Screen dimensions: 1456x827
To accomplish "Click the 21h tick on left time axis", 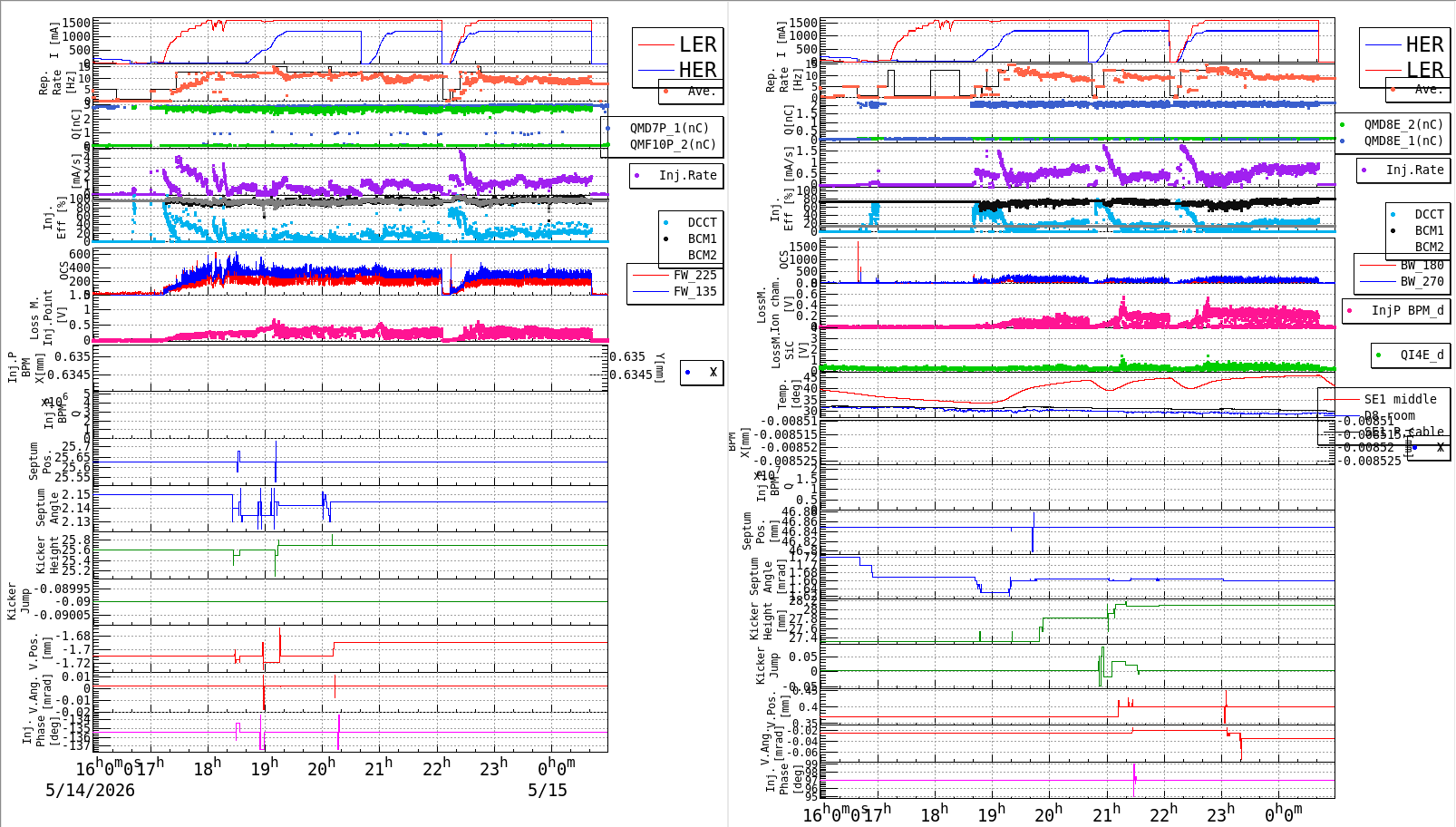I will pyautogui.click(x=378, y=768).
